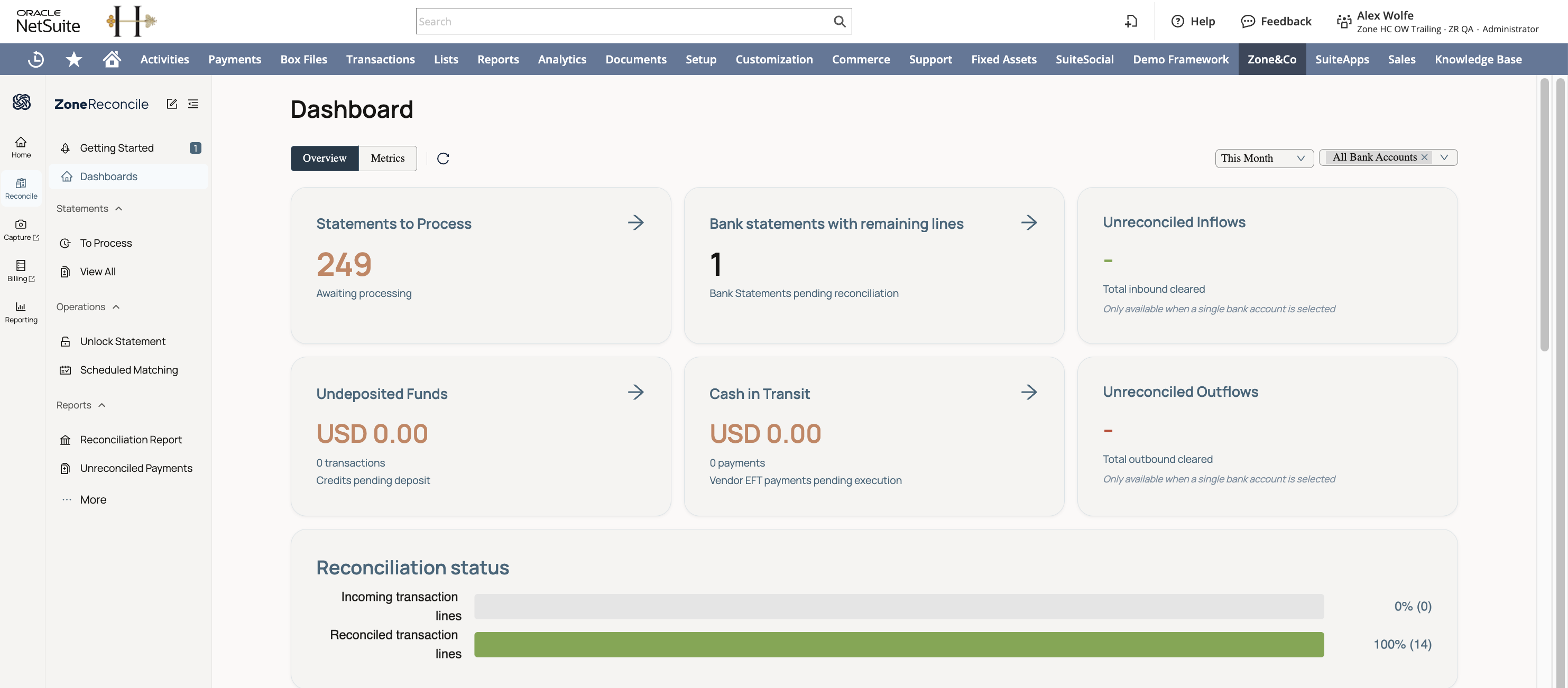Image resolution: width=1568 pixels, height=688 pixels.
Task: Expand the More sidebar item
Action: click(x=93, y=499)
